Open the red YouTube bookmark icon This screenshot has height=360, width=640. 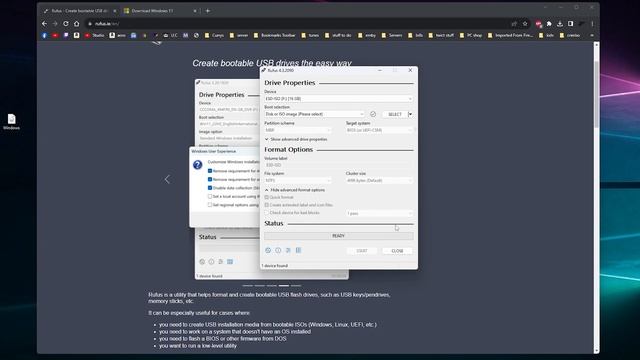click(x=55, y=36)
